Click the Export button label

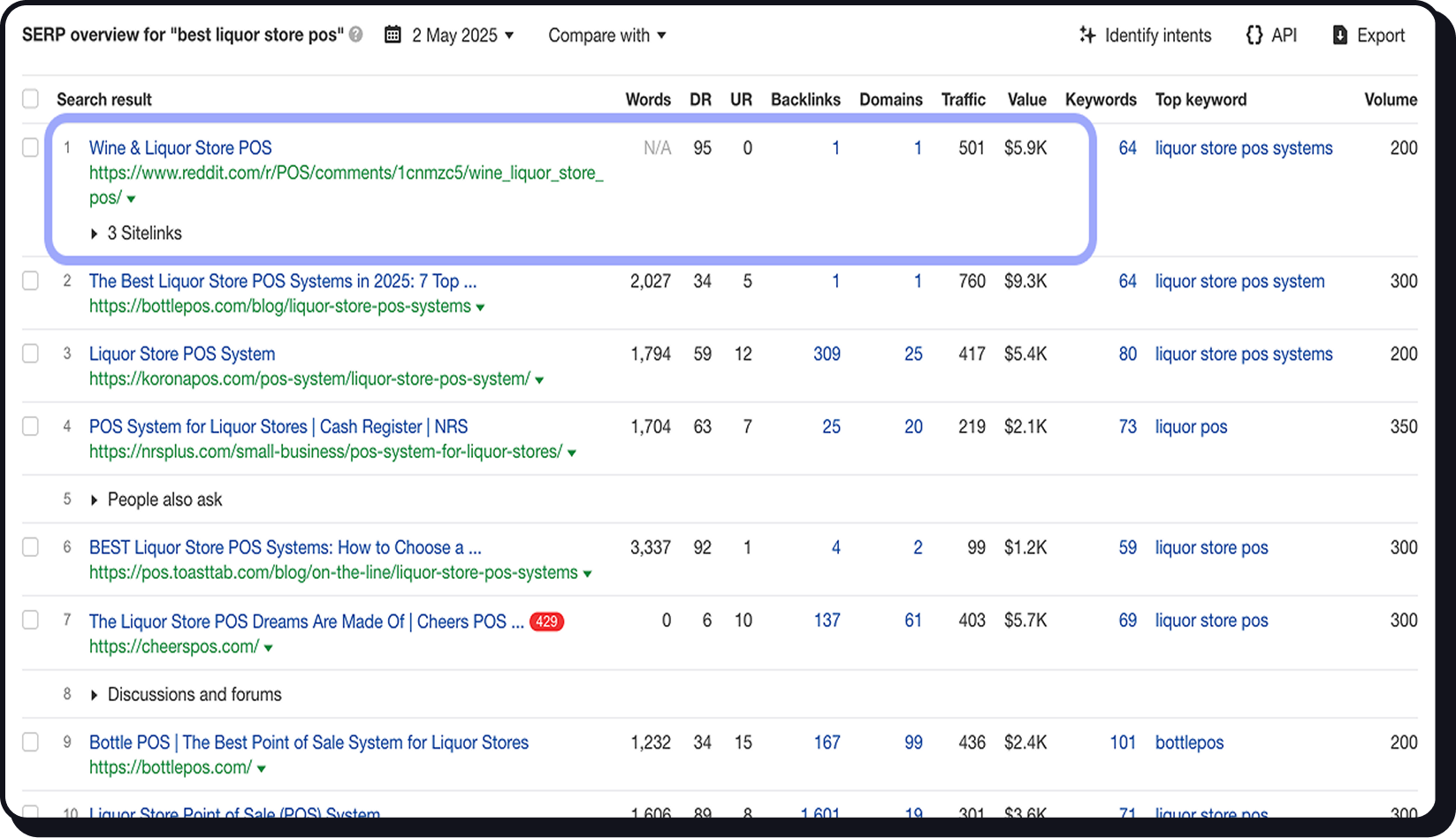pos(1381,35)
